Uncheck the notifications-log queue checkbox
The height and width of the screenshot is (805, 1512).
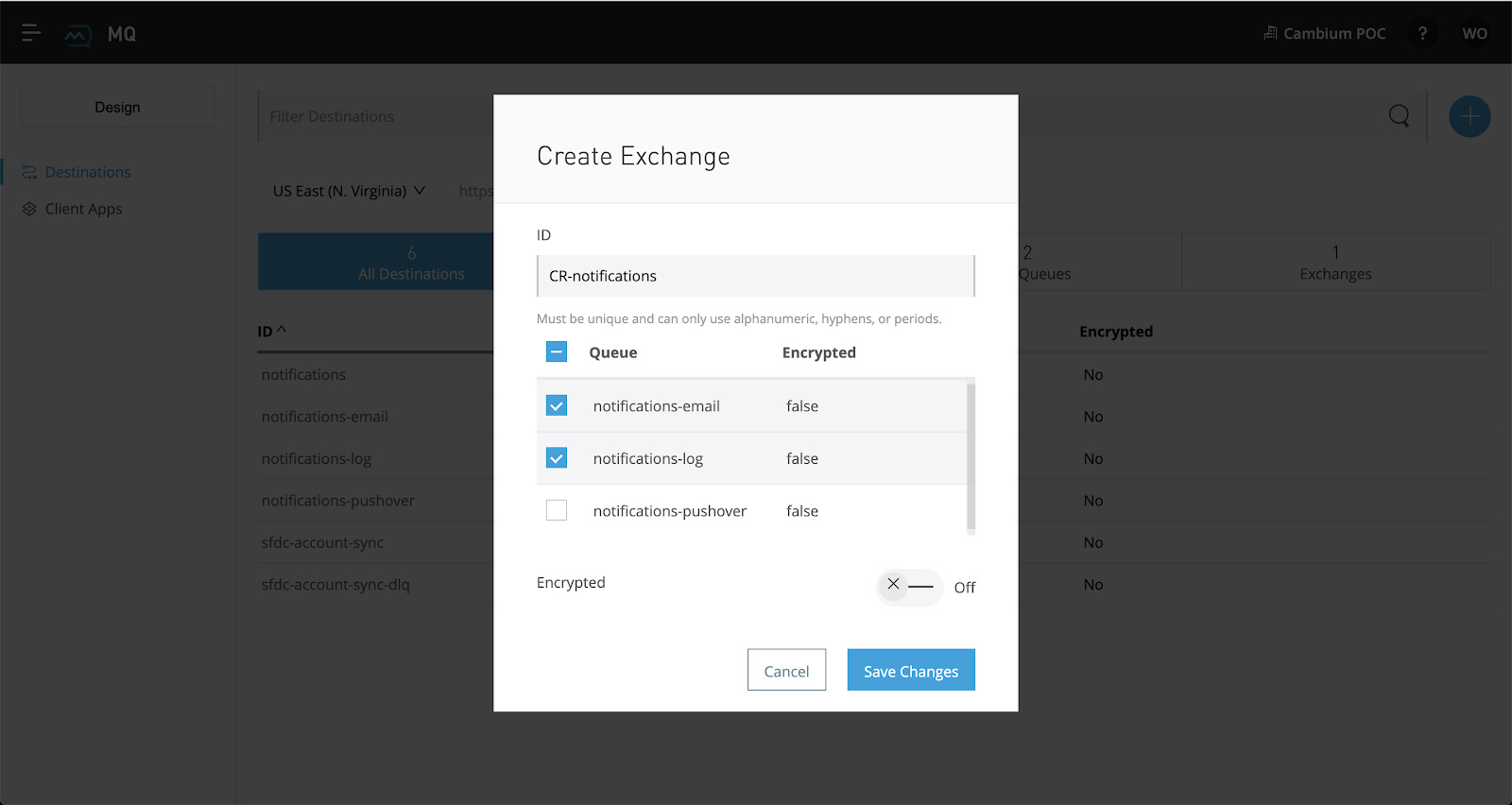pyautogui.click(x=557, y=458)
